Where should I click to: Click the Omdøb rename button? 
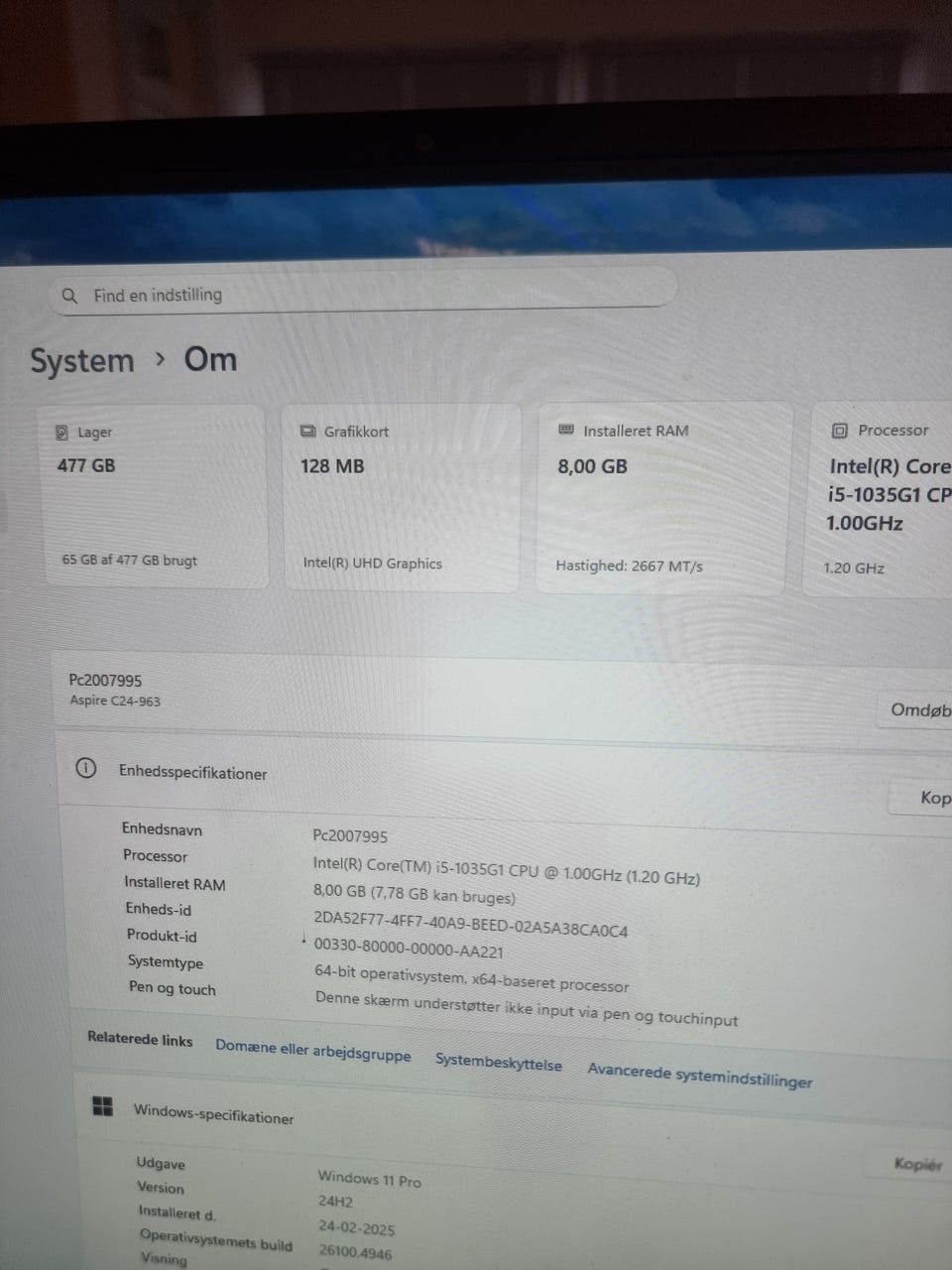click(x=915, y=709)
